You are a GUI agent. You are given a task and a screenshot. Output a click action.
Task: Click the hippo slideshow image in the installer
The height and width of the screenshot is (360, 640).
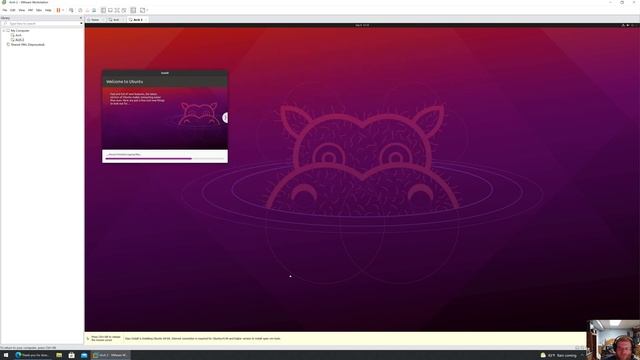click(x=199, y=114)
